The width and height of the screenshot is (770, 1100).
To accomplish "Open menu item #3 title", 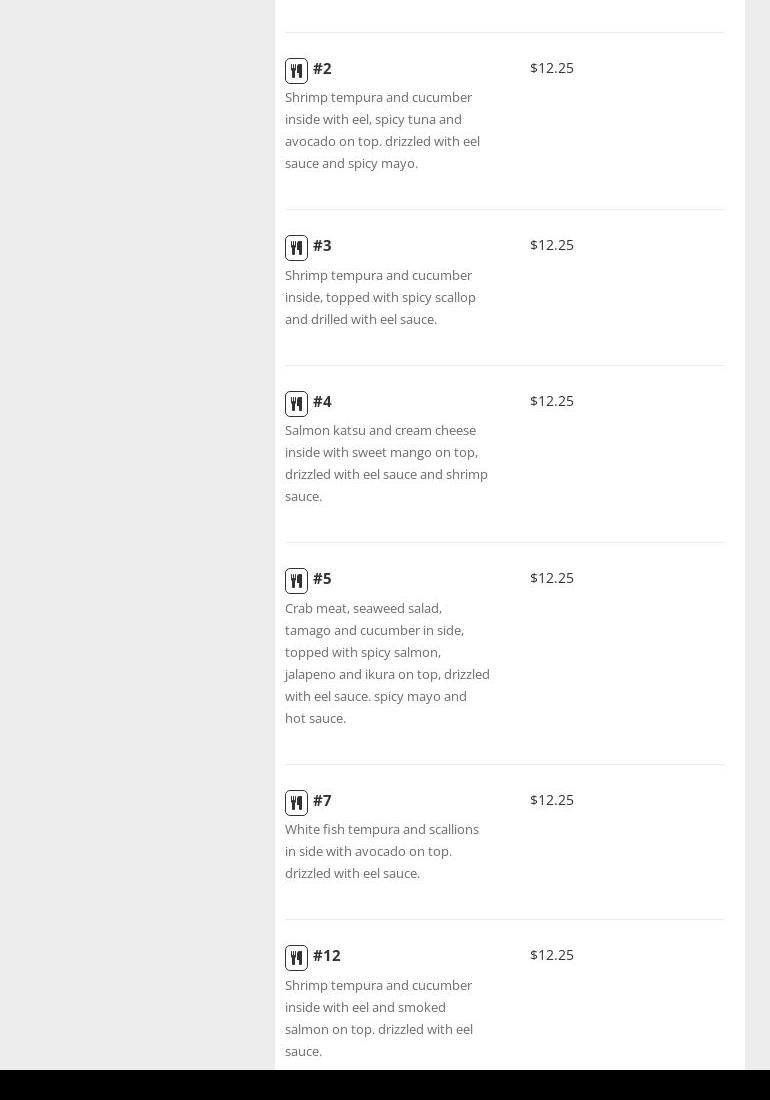I will tap(322, 246).
